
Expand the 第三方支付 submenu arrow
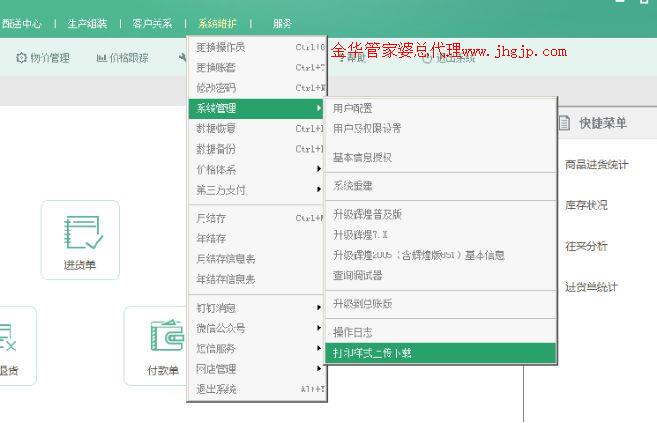319,189
